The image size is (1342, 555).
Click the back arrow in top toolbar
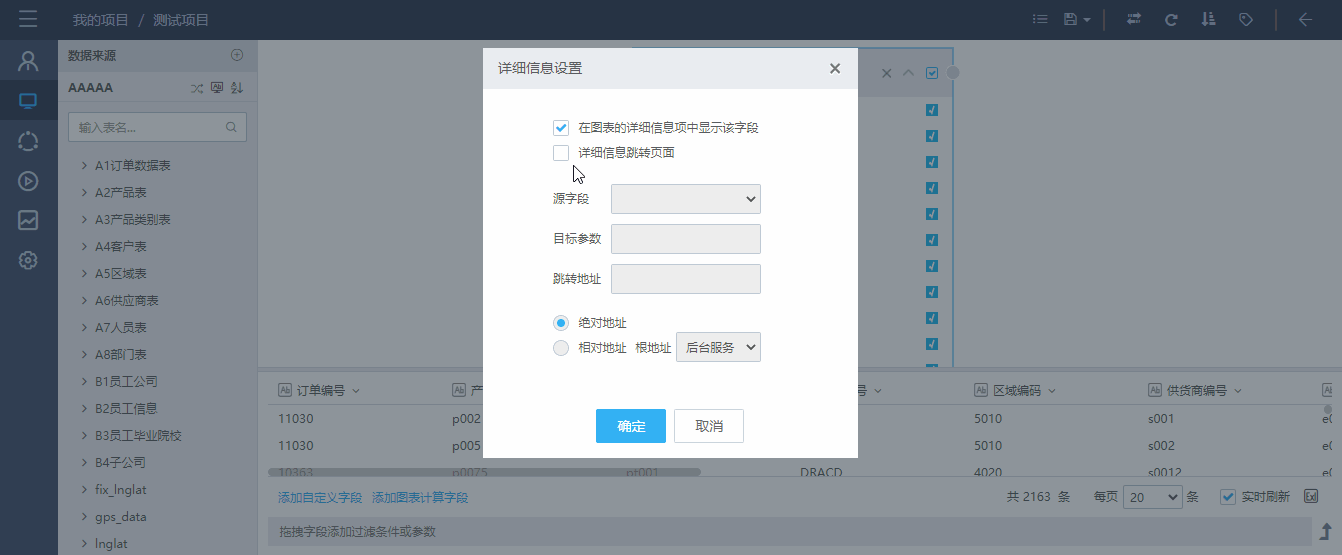(1305, 19)
